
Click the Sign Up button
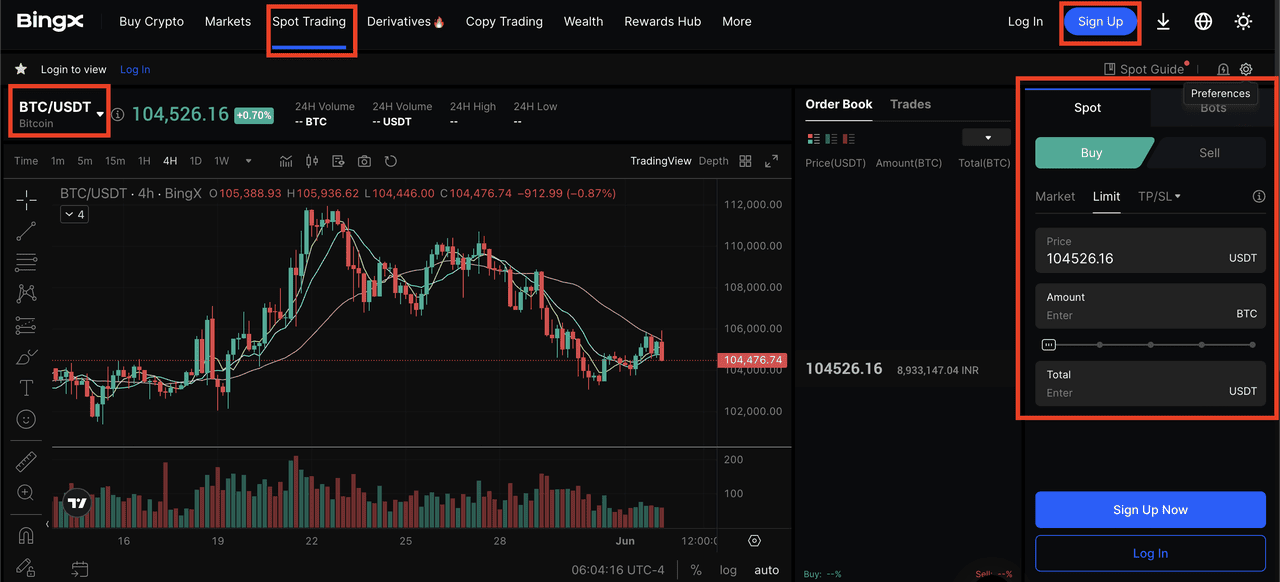click(1100, 21)
